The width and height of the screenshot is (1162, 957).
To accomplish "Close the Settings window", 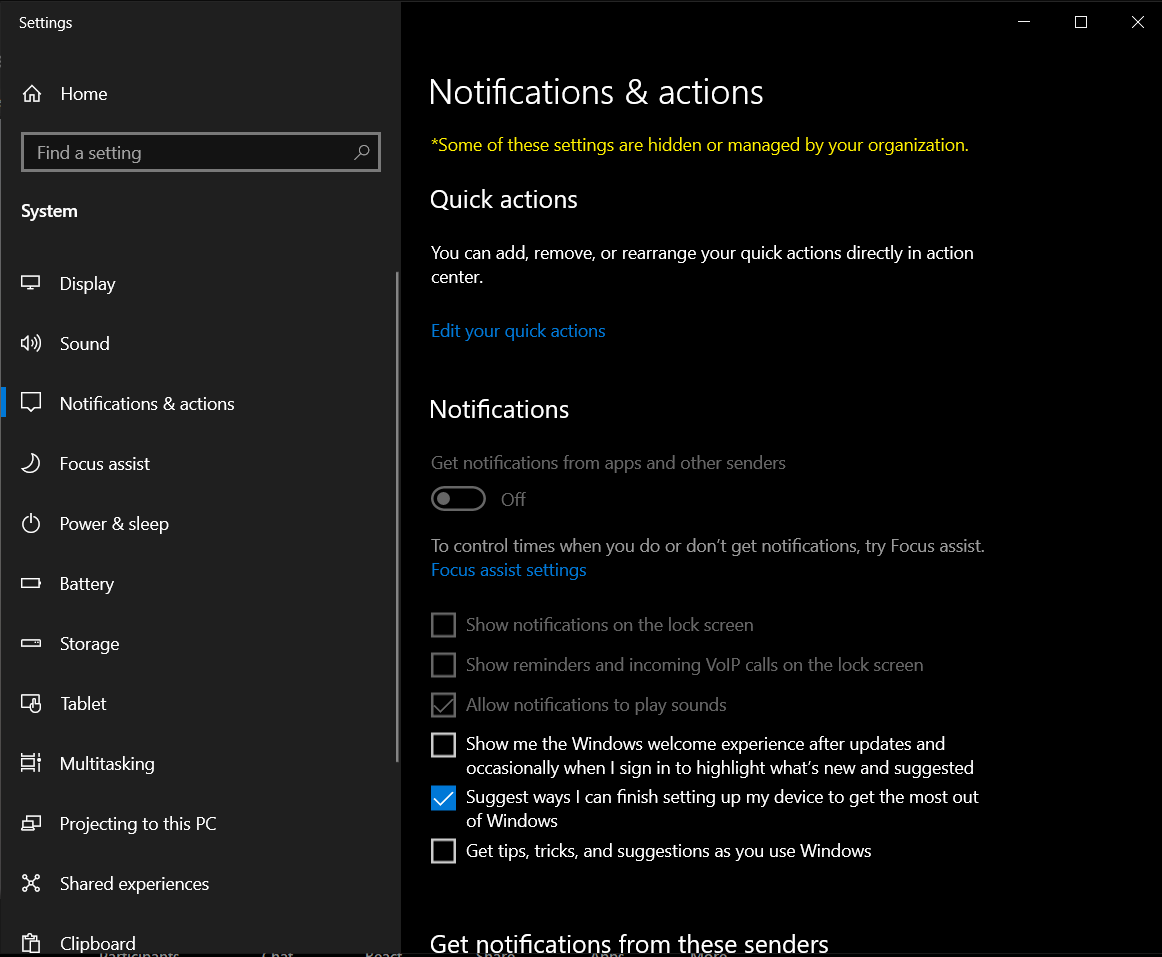I will click(1138, 22).
